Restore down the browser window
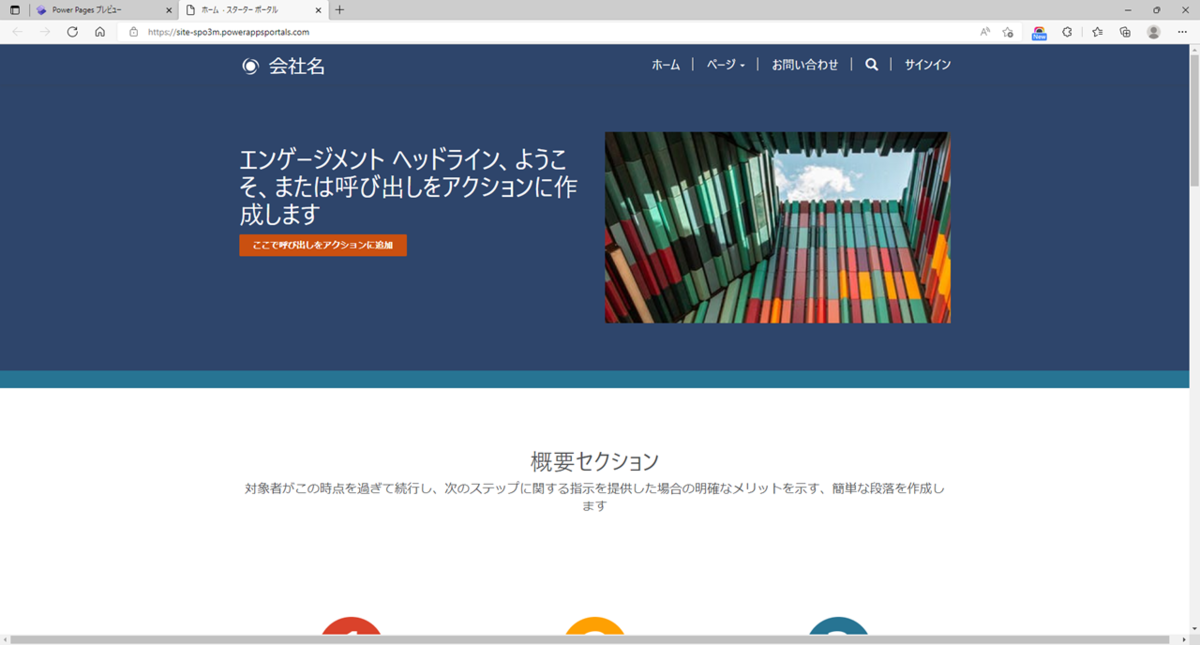This screenshot has width=1200, height=645. 1156,10
